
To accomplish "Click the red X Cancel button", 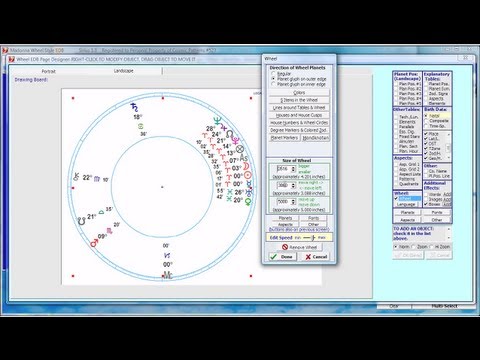I will pyautogui.click(x=316, y=257).
